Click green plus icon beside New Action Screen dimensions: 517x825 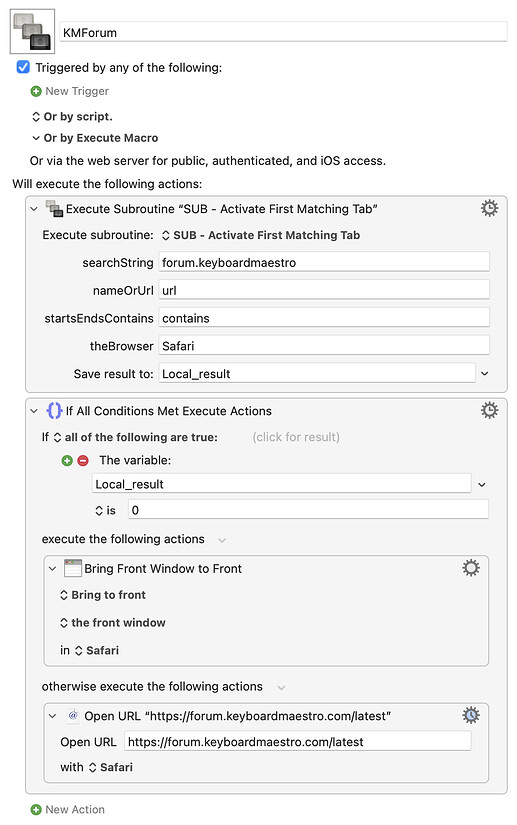(36, 809)
